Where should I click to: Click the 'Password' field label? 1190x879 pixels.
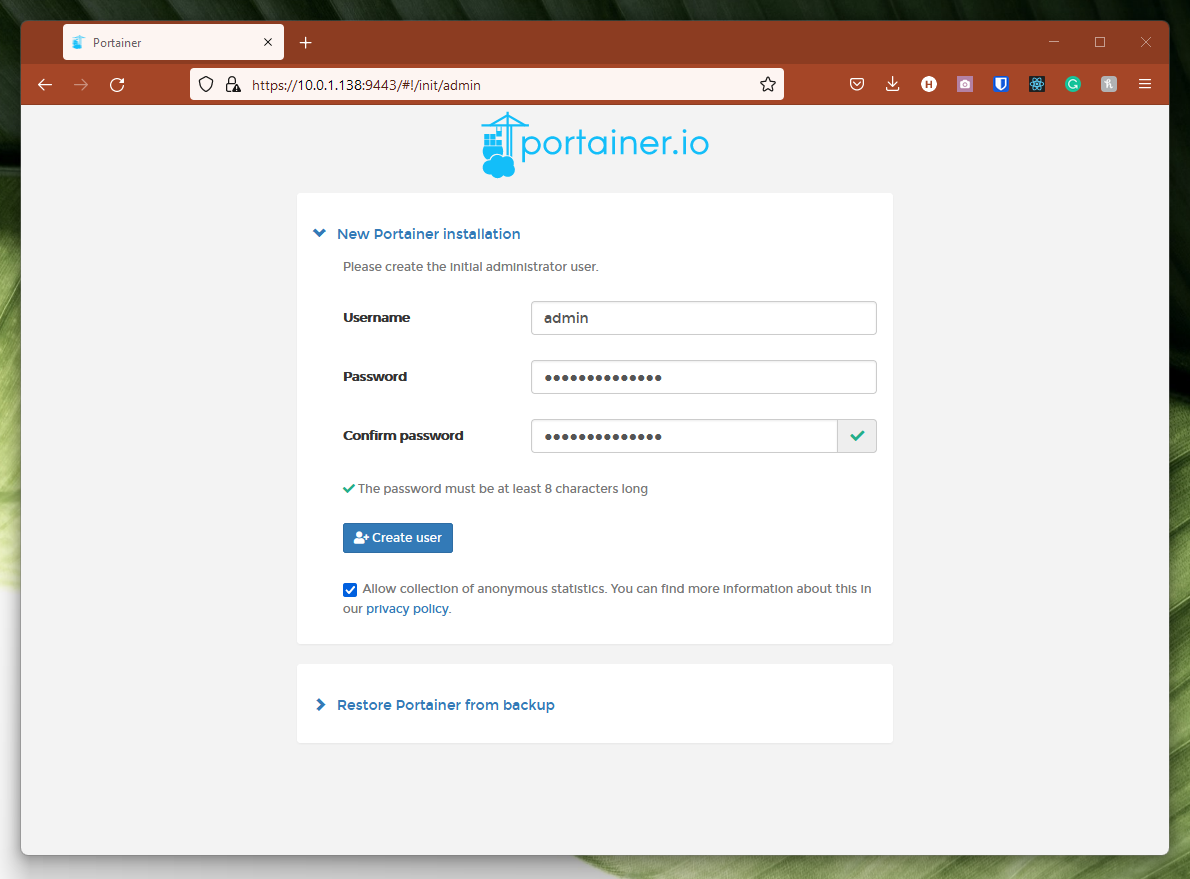pos(375,376)
